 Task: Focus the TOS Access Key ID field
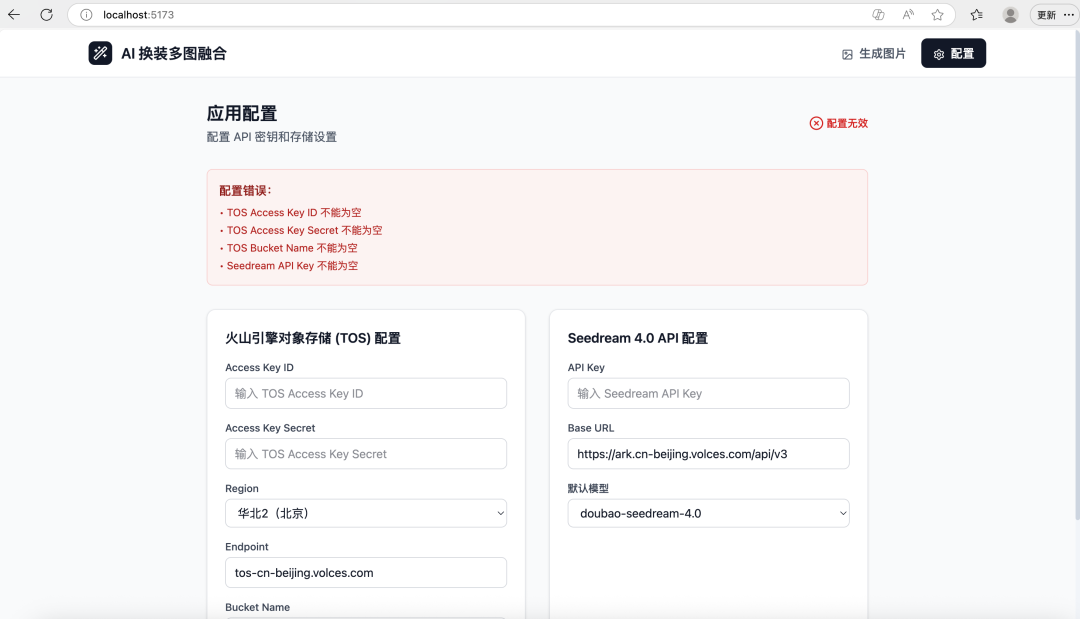(366, 393)
